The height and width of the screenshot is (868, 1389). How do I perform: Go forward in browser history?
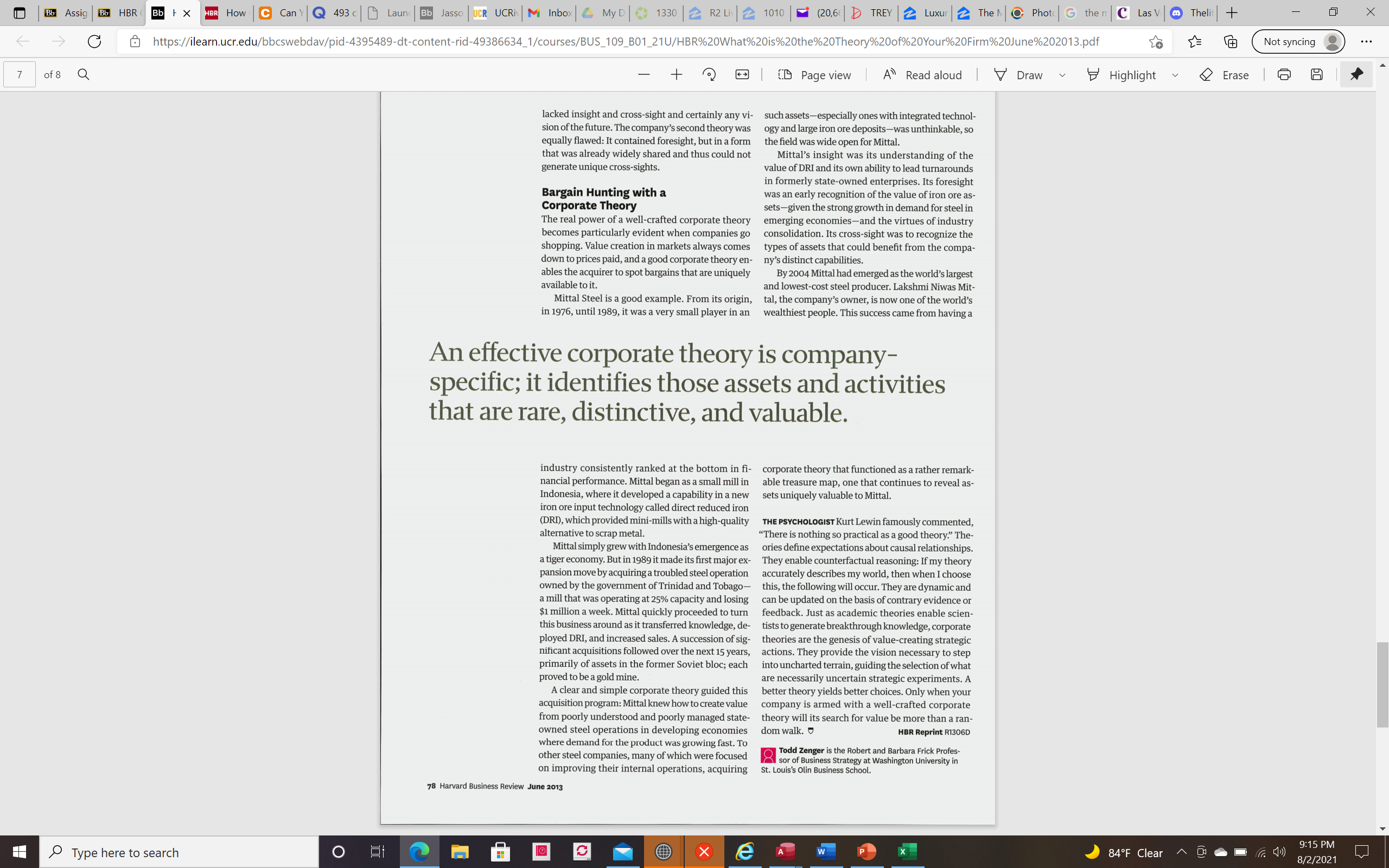point(59,41)
